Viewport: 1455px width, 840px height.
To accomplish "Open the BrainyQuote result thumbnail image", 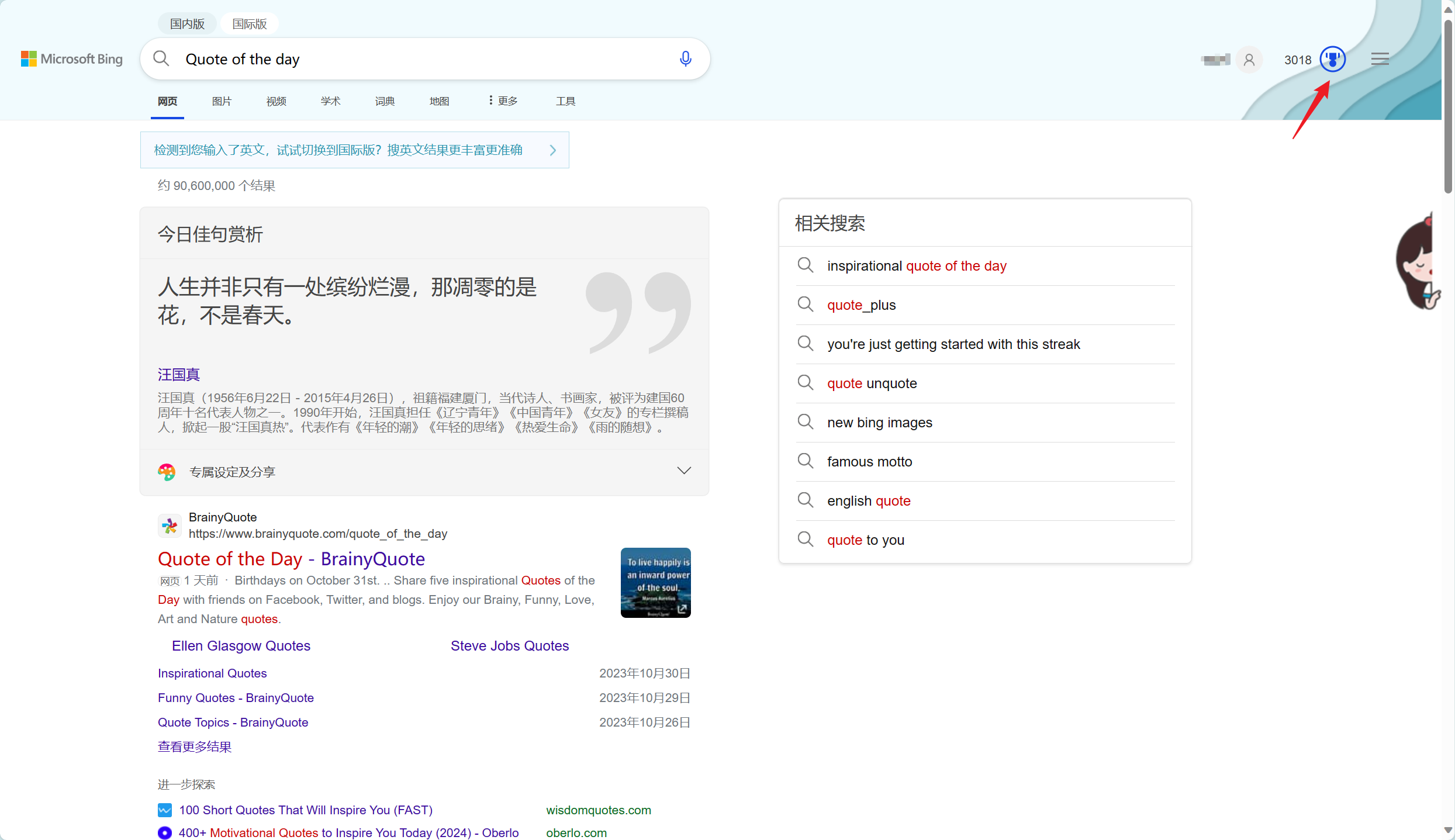I will 655,582.
